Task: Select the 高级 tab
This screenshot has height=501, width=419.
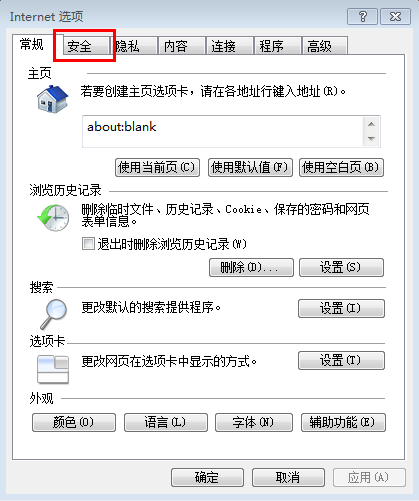Action: [325, 46]
